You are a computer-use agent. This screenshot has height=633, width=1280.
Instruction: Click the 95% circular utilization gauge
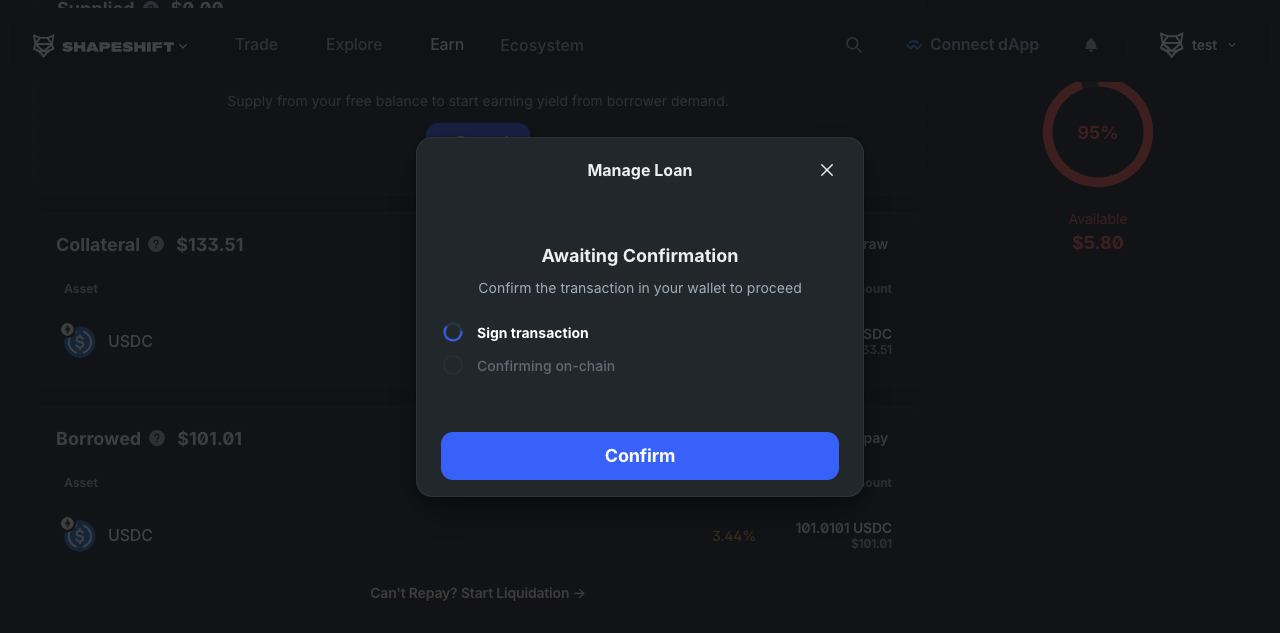click(x=1097, y=132)
